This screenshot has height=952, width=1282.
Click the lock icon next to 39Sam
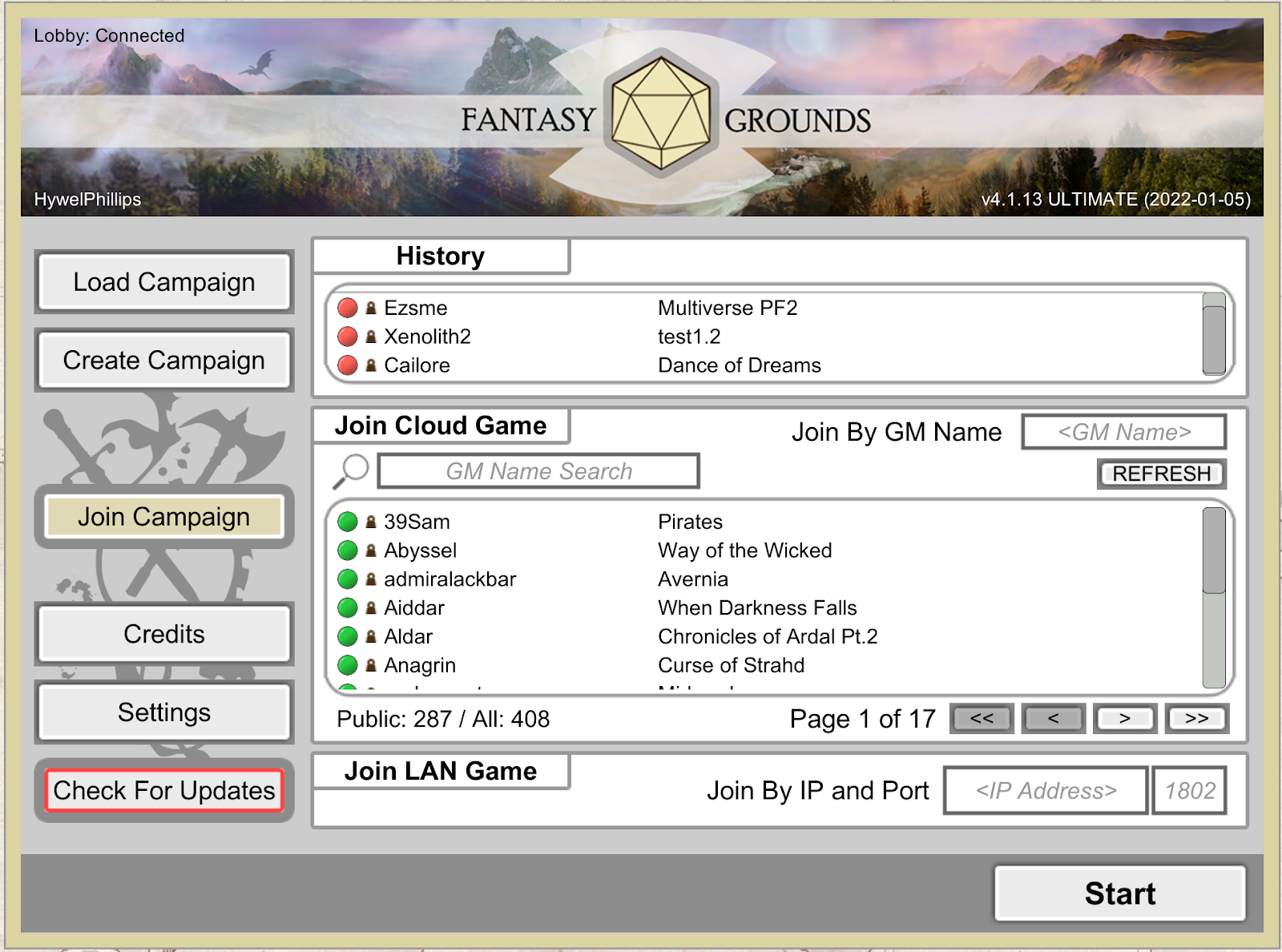click(371, 522)
